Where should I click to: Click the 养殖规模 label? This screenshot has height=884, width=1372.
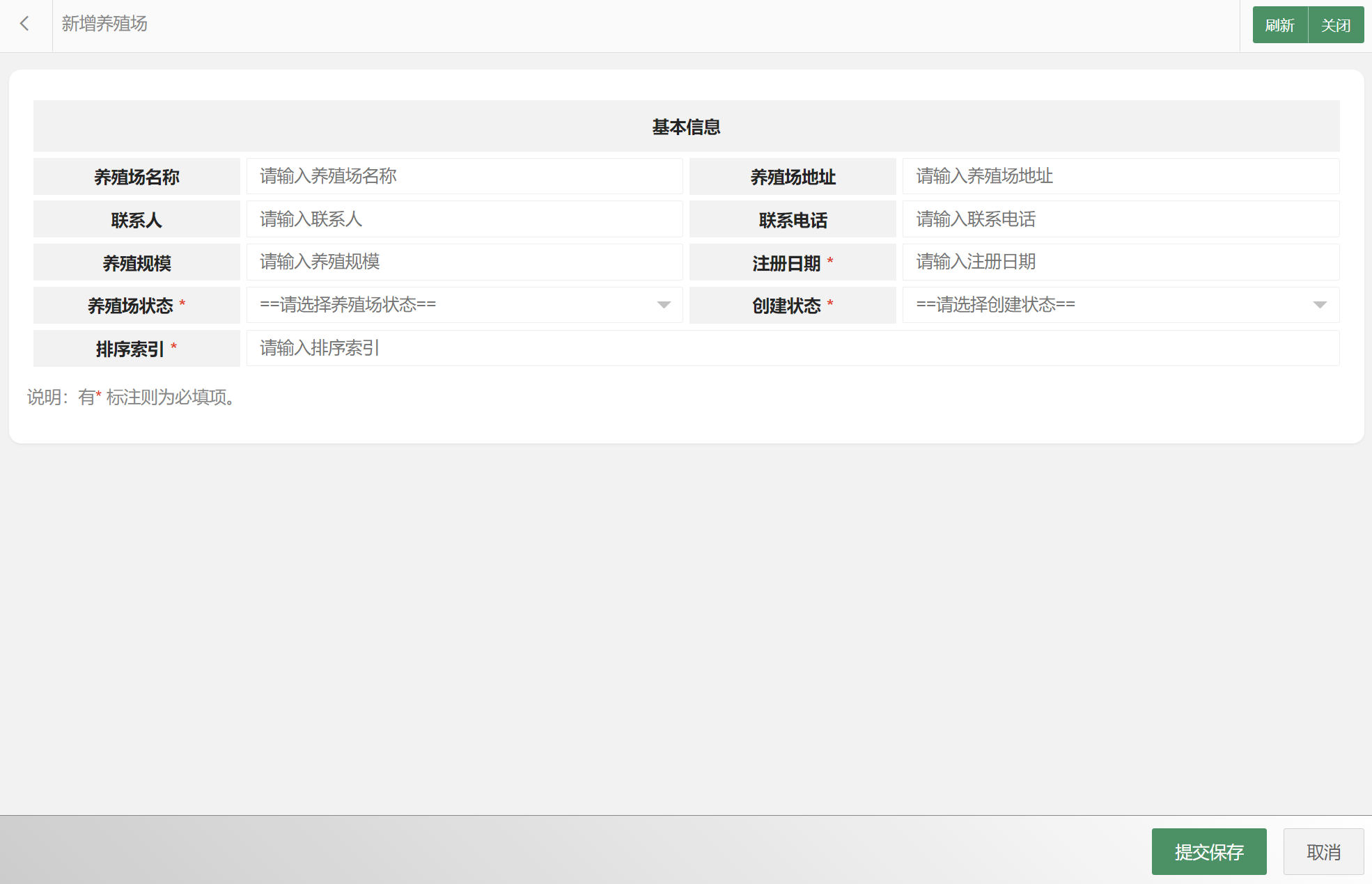click(x=137, y=263)
